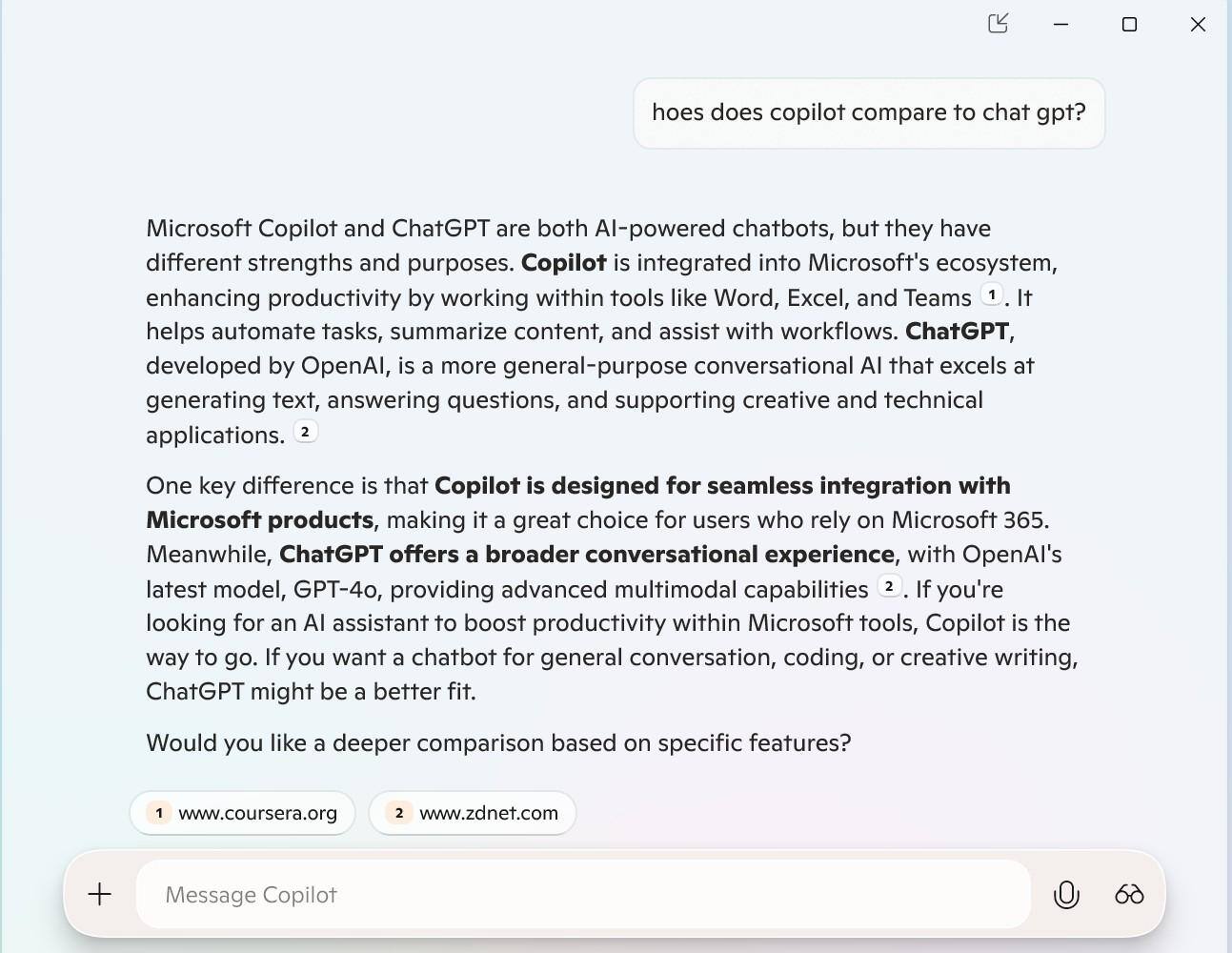This screenshot has height=953, width=1232.
Task: Select the user message bubble about copilot
Action: click(868, 112)
